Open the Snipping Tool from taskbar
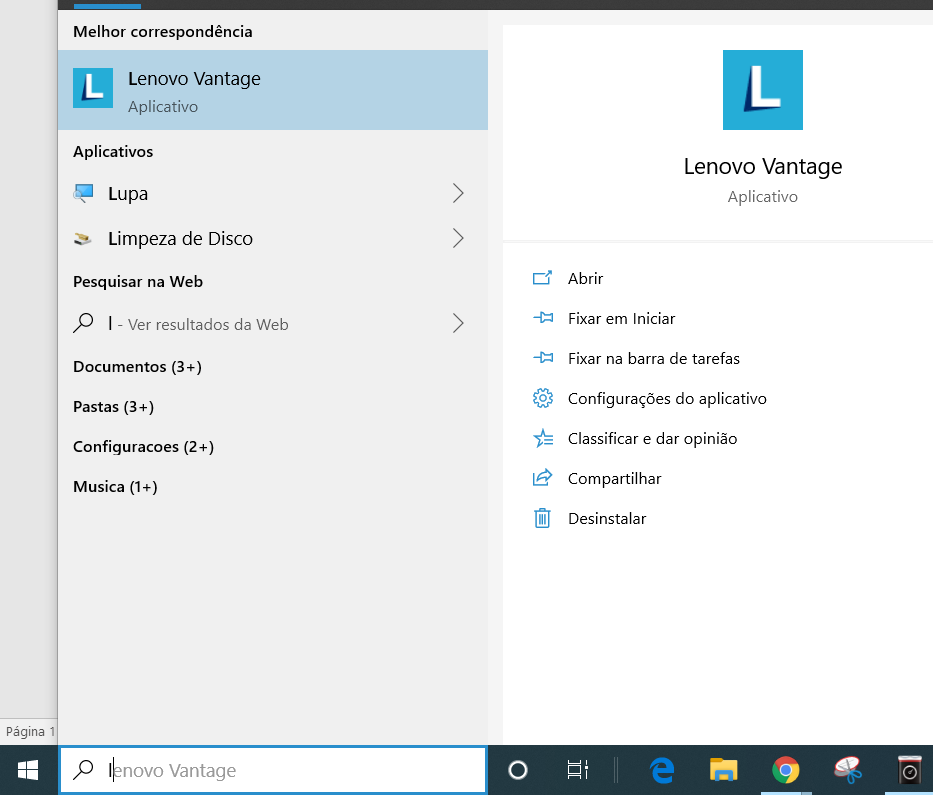933x795 pixels. pos(848,770)
